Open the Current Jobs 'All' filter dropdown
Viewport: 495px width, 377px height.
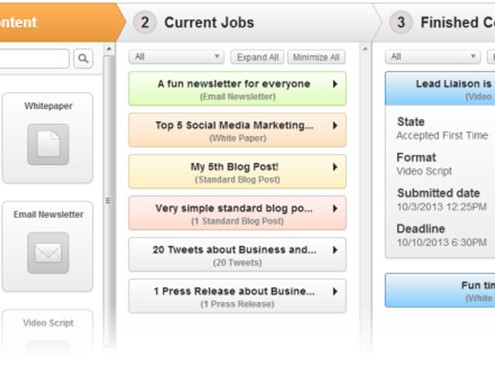177,57
